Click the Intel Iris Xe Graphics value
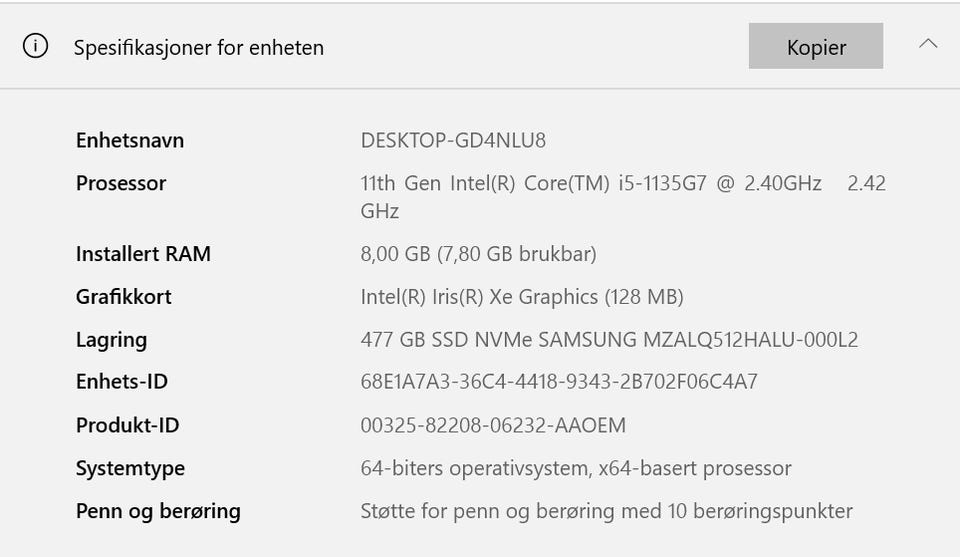The image size is (960, 557). [521, 297]
